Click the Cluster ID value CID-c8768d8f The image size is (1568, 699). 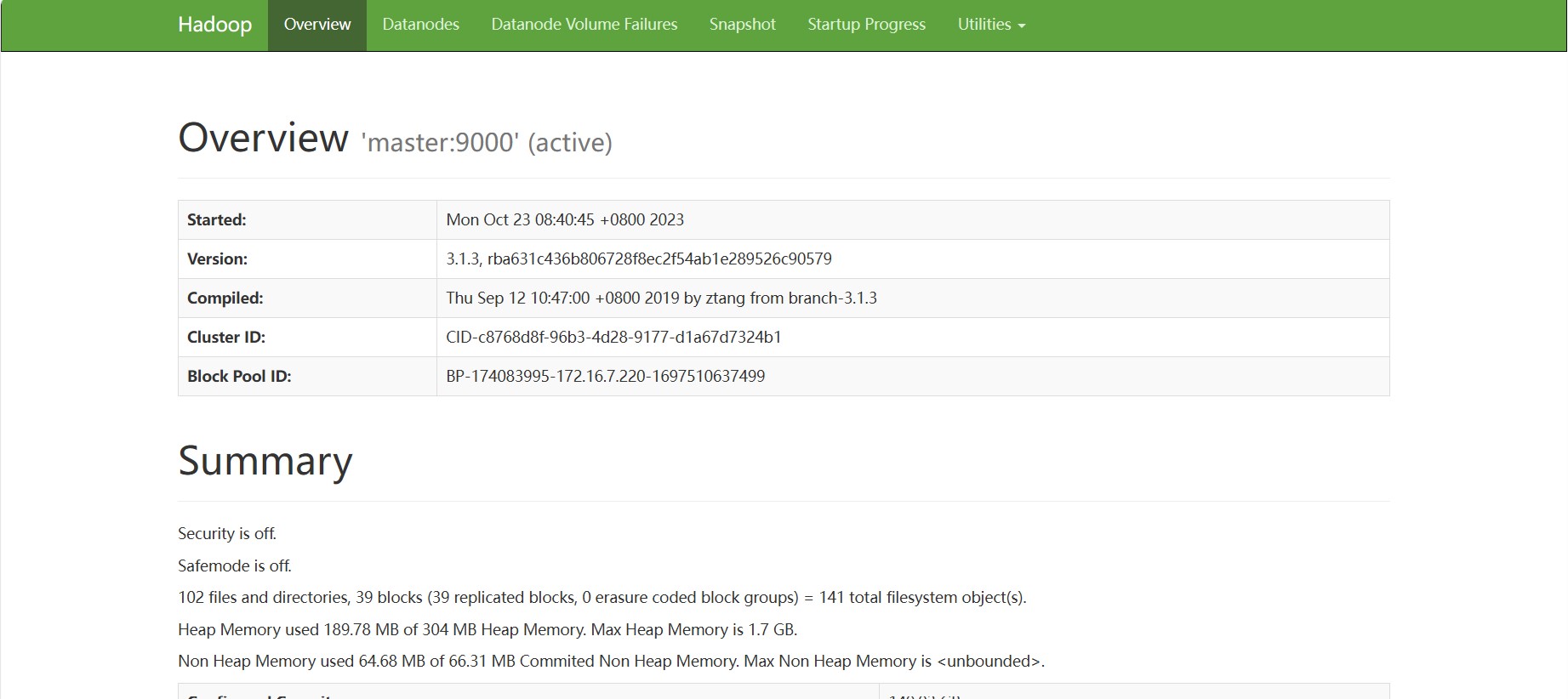(613, 337)
